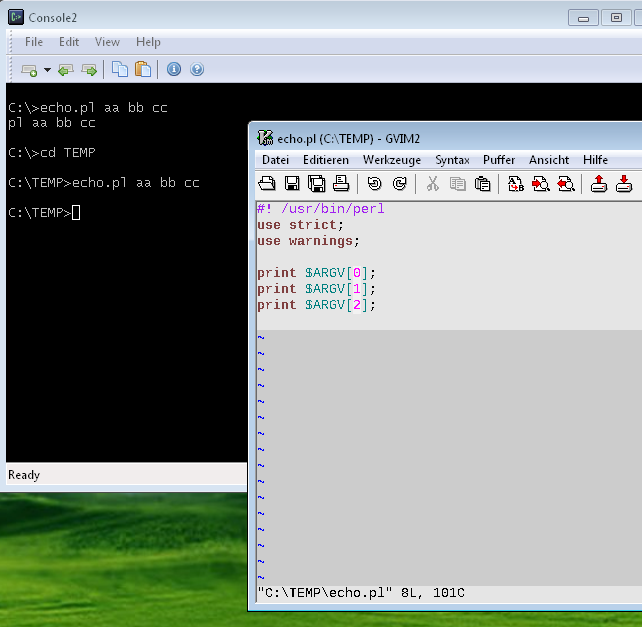The image size is (642, 627).
Task: Switch to previous tab in Console2 toolbar
Action: [66, 70]
